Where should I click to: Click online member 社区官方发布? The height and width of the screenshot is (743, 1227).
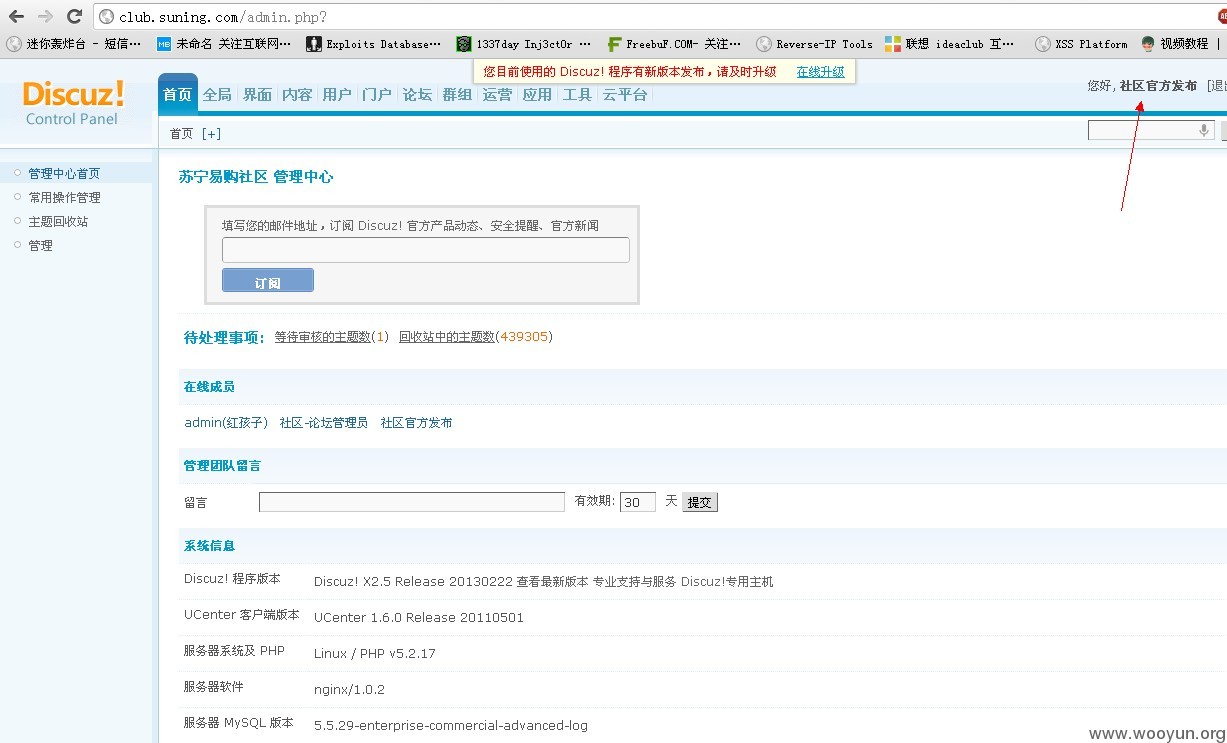(417, 423)
